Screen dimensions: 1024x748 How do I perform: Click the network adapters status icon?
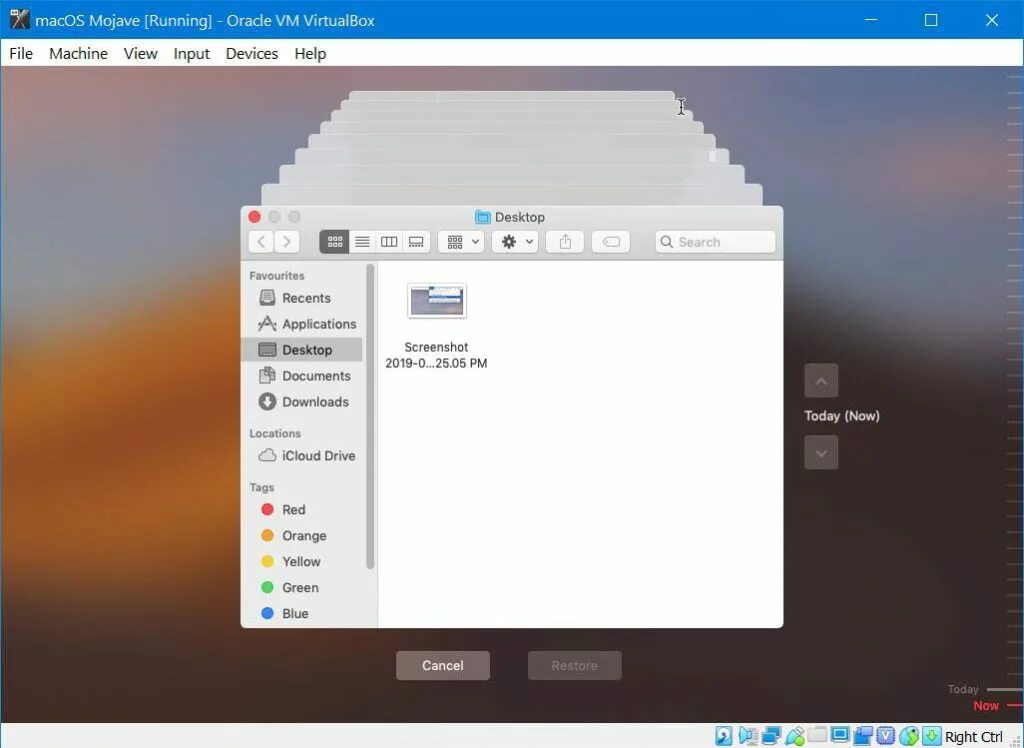(x=771, y=736)
